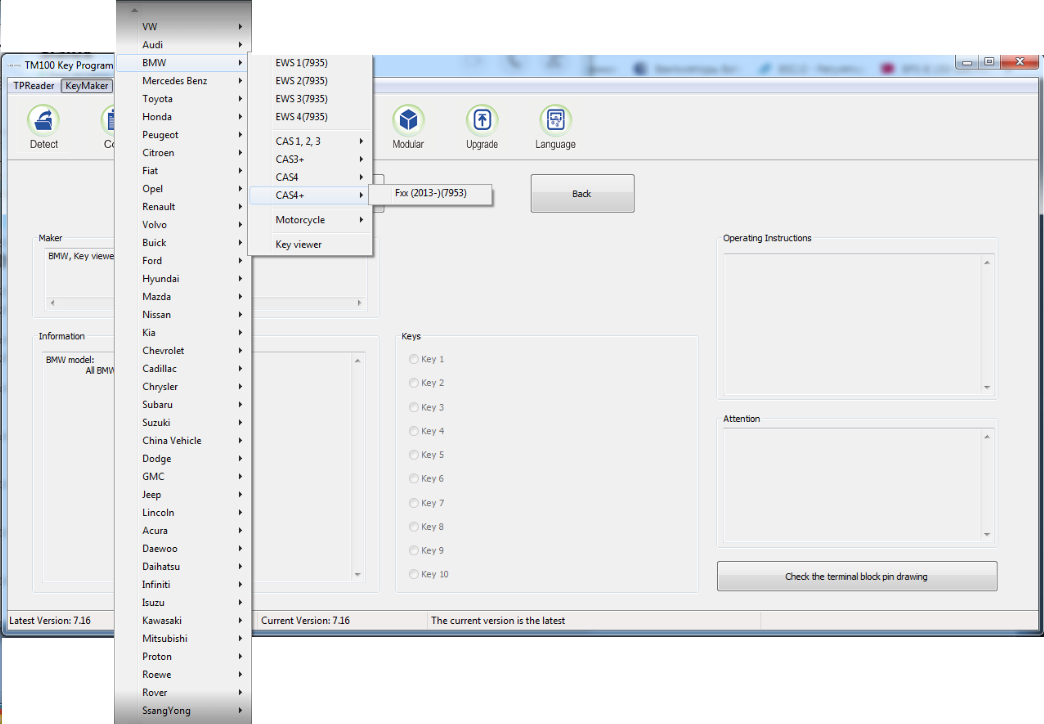Select the Key 5 radio button
Viewport: 1044px width, 724px height.
tap(413, 455)
